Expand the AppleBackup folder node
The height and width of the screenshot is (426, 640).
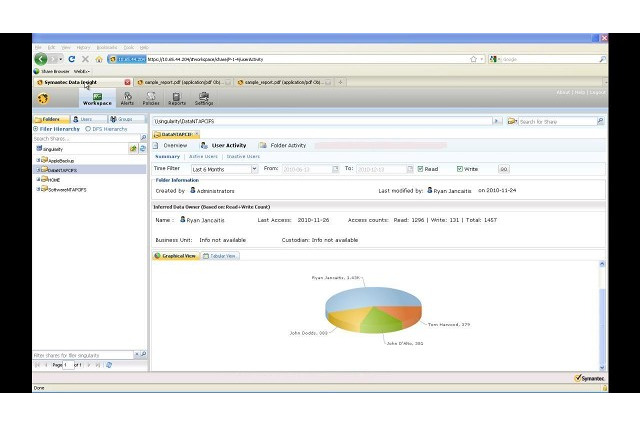pyautogui.click(x=38, y=160)
